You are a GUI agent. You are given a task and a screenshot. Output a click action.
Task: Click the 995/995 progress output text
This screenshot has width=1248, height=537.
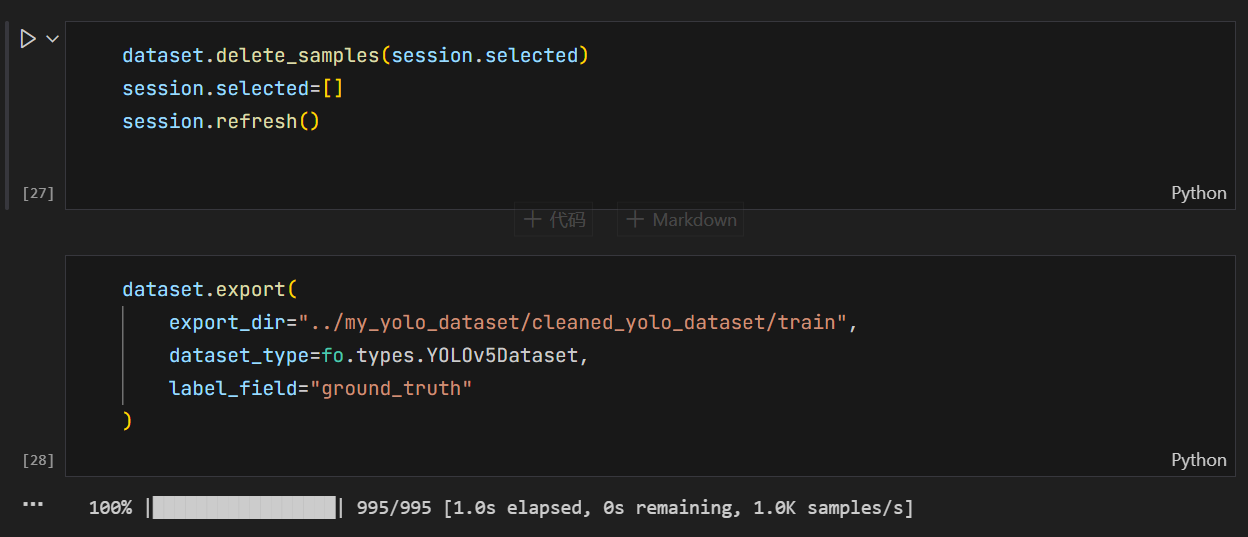point(394,508)
